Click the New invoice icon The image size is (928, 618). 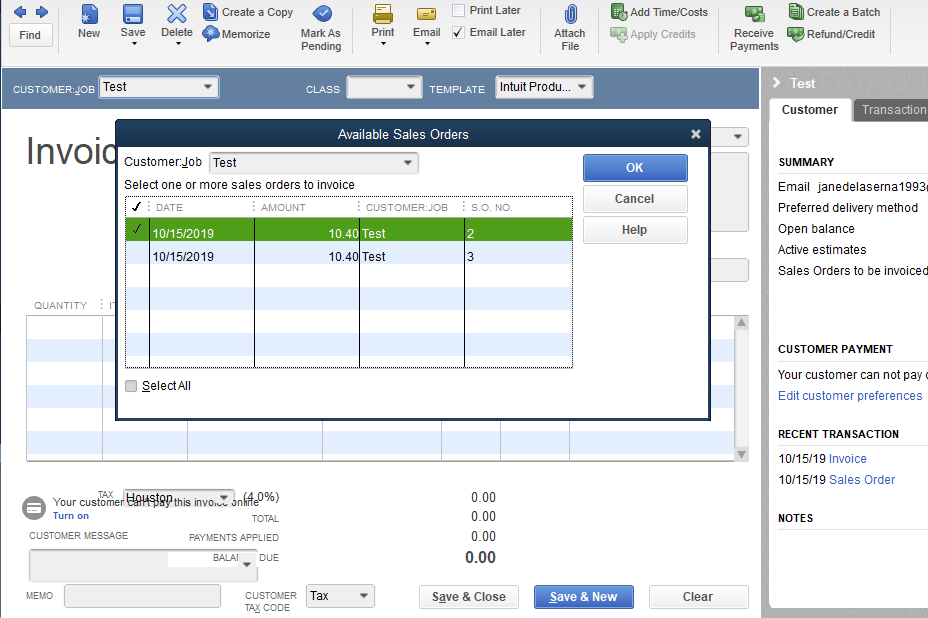pyautogui.click(x=89, y=14)
